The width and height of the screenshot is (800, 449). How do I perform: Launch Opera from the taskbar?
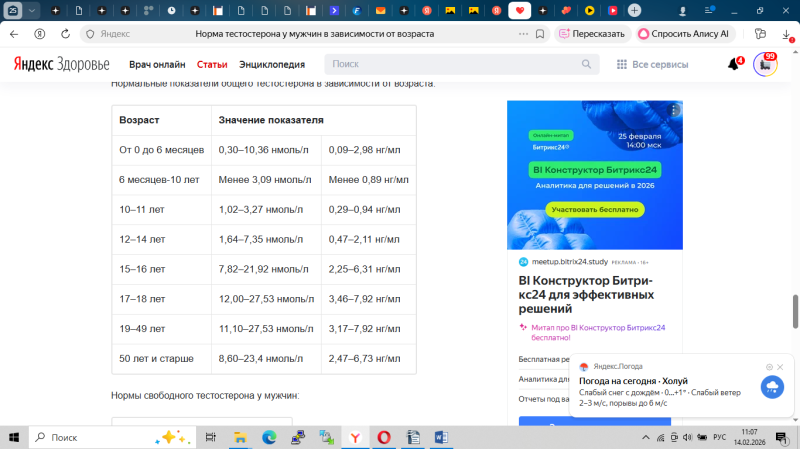pyautogui.click(x=385, y=437)
